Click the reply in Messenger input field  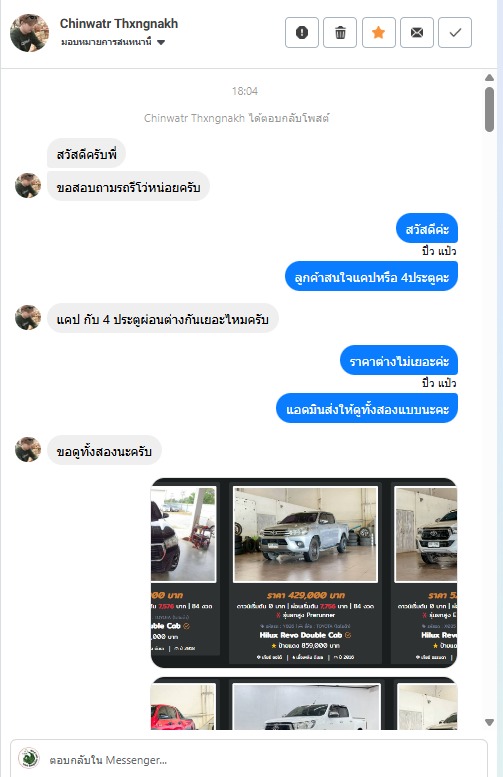(249, 759)
